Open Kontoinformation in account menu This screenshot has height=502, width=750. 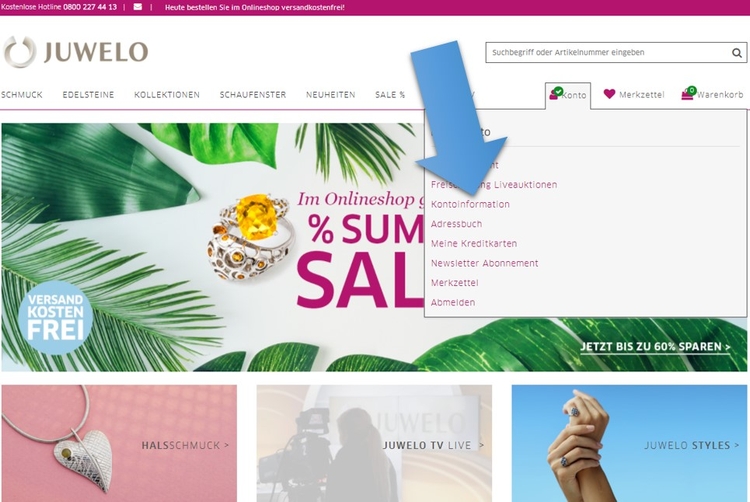[x=470, y=204]
